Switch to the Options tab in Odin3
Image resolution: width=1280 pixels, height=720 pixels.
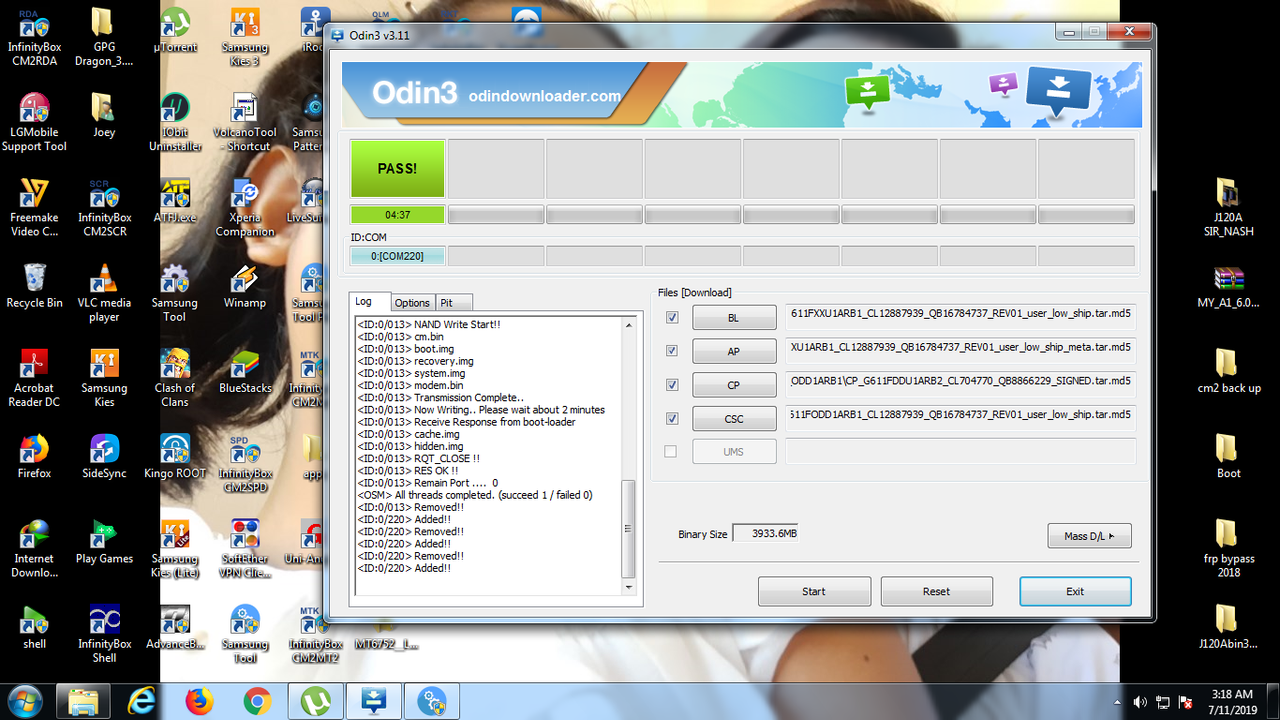412,303
